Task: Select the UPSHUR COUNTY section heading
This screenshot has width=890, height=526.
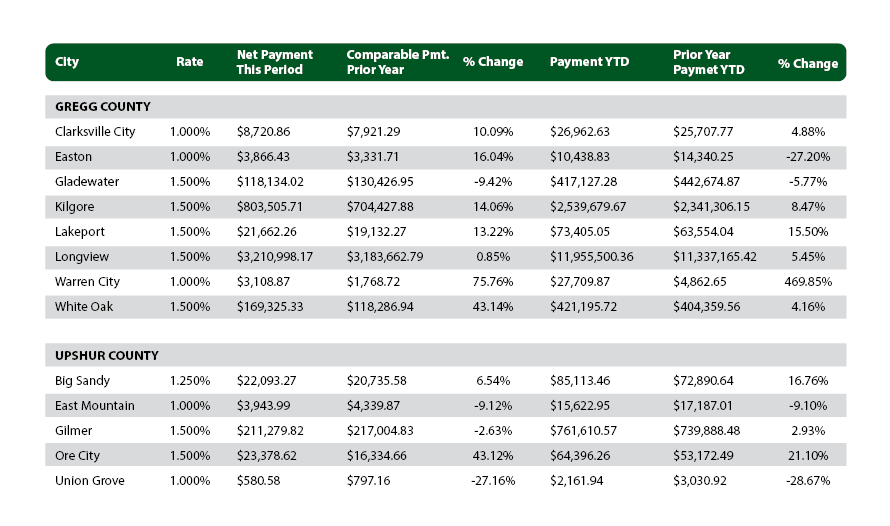Action: tap(107, 355)
